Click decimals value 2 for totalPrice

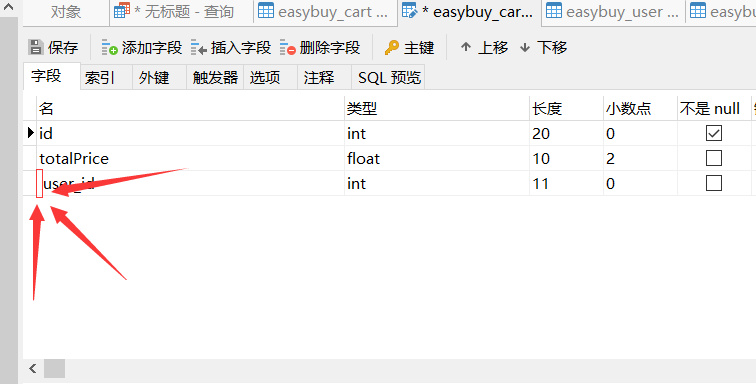click(640, 158)
